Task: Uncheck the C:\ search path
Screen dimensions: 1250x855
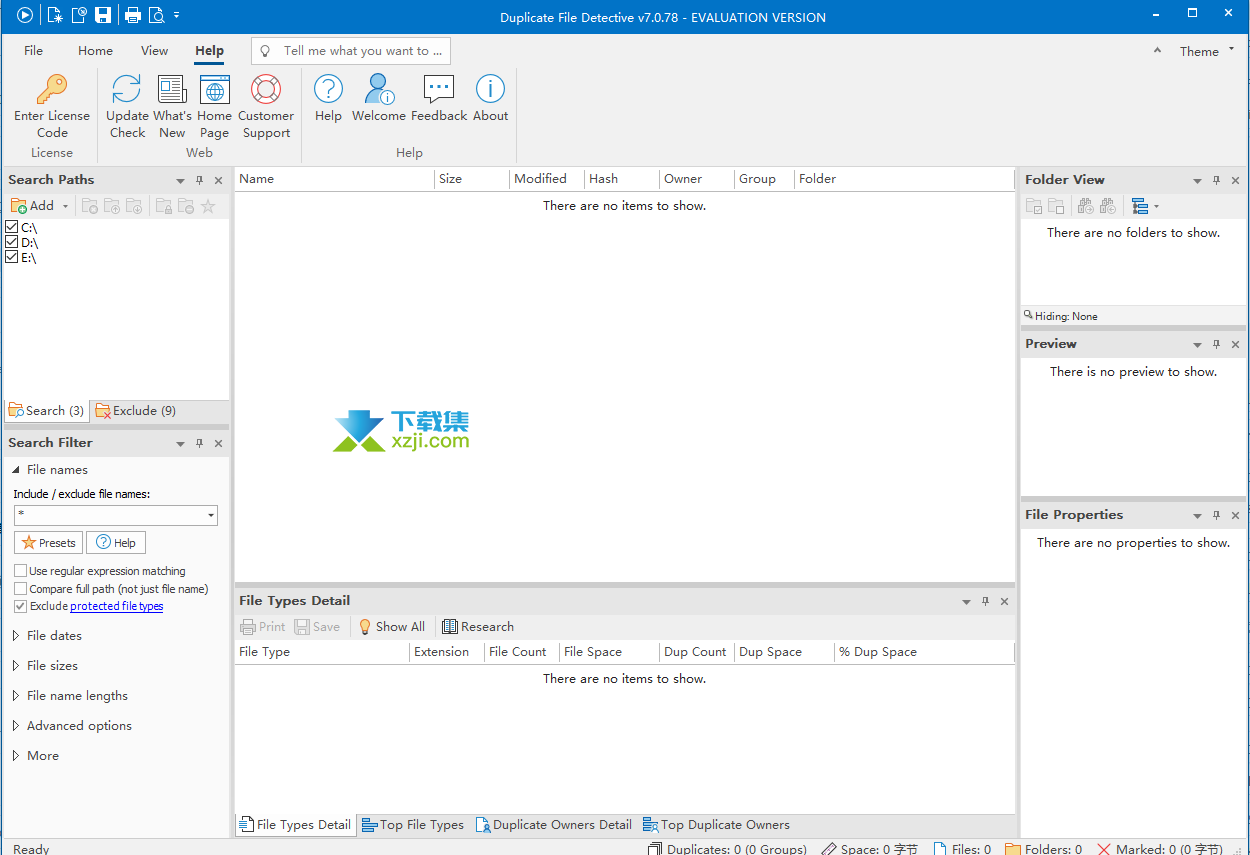Action: click(x=12, y=228)
